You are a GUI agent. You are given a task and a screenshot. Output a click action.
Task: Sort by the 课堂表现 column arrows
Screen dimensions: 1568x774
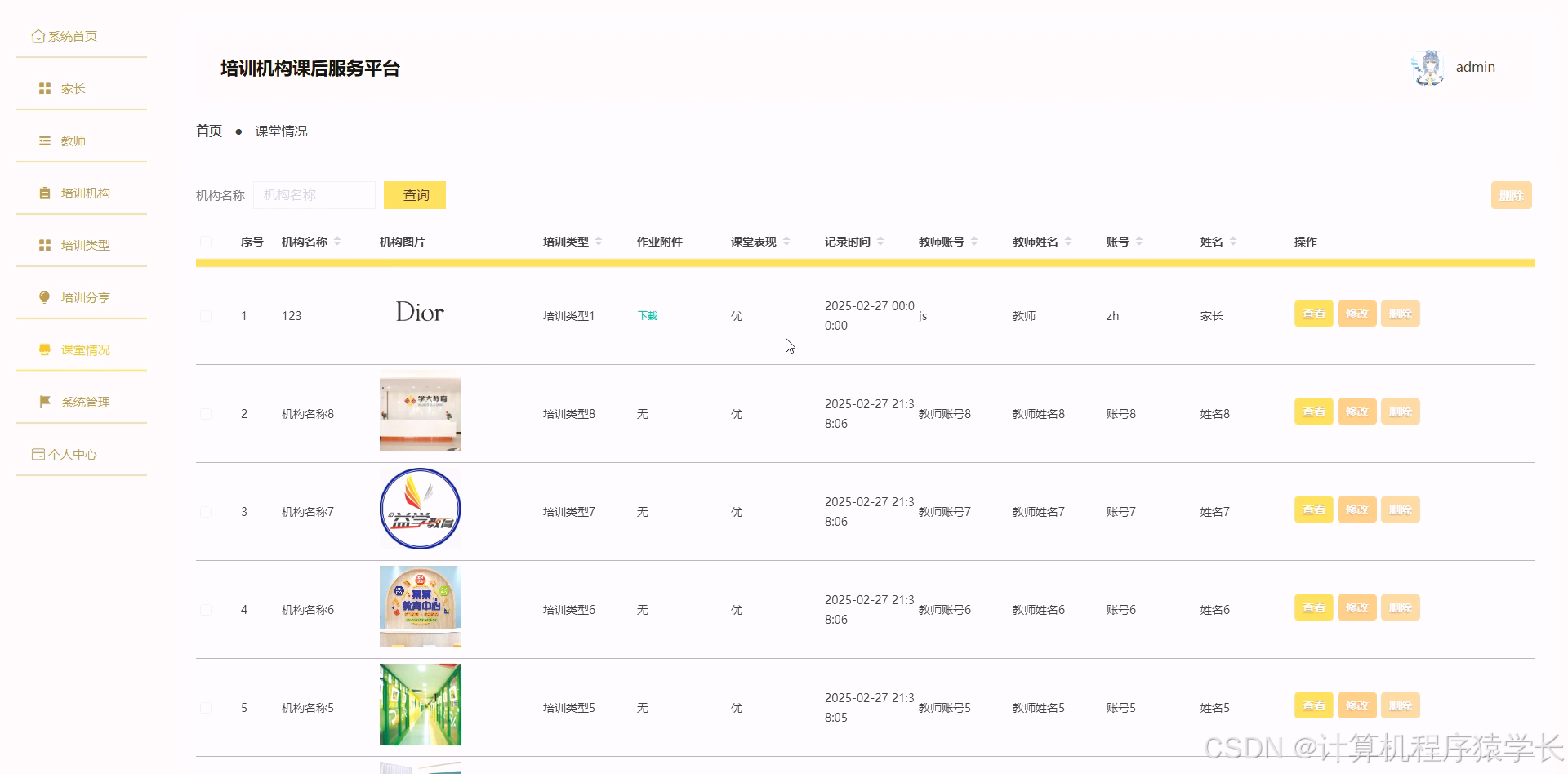tap(786, 241)
